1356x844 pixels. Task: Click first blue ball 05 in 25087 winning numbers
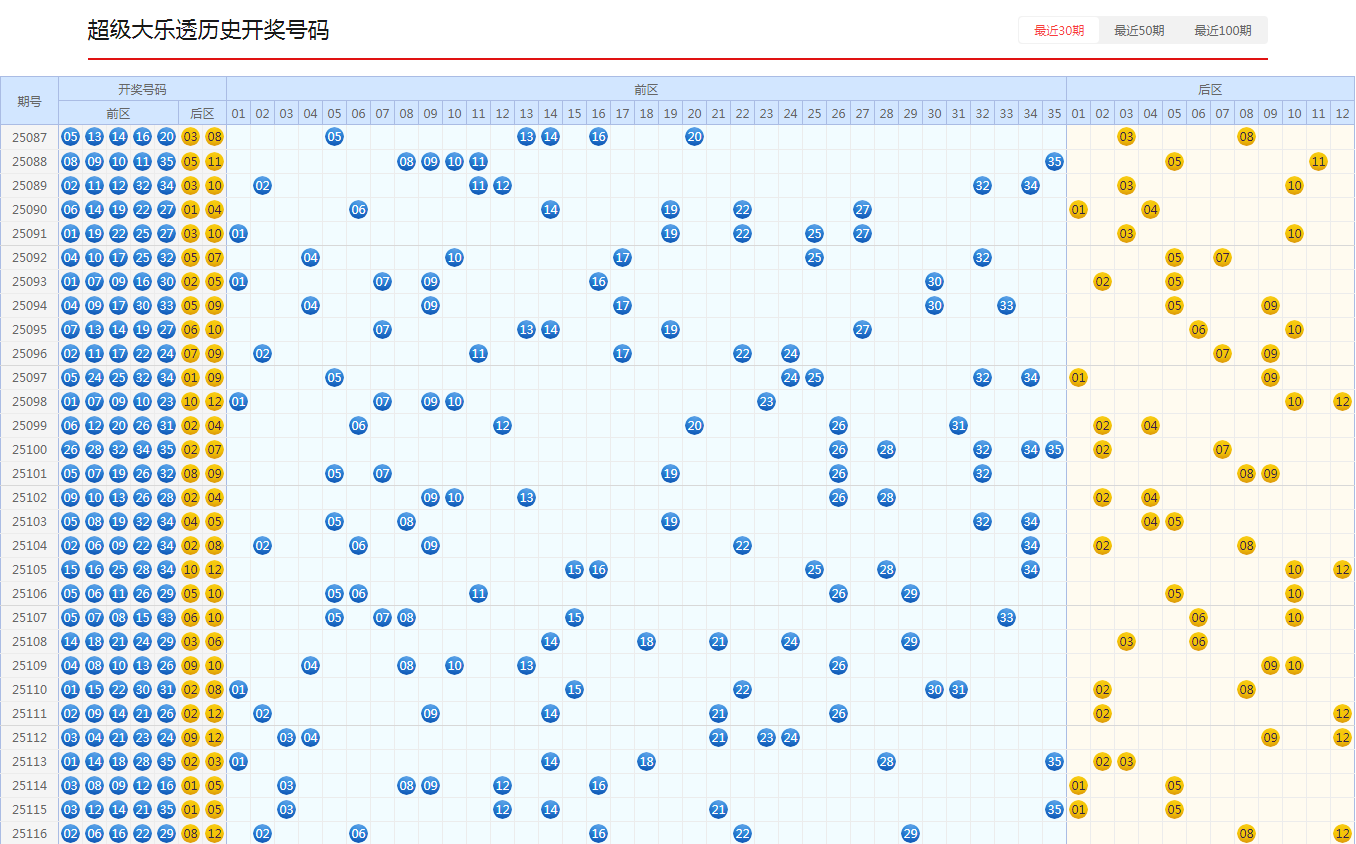(x=70, y=137)
